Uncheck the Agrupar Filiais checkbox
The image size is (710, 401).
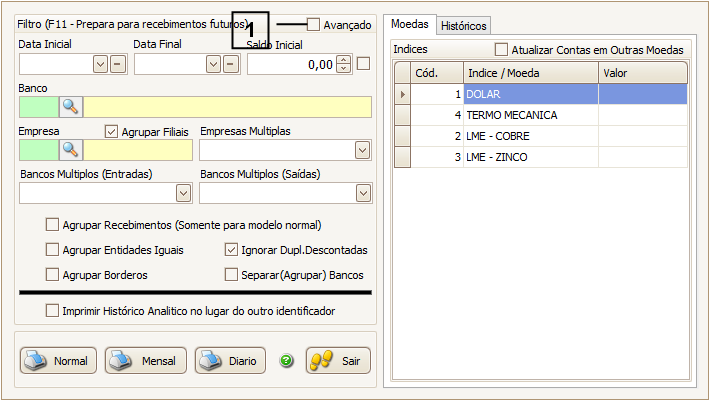click(112, 131)
